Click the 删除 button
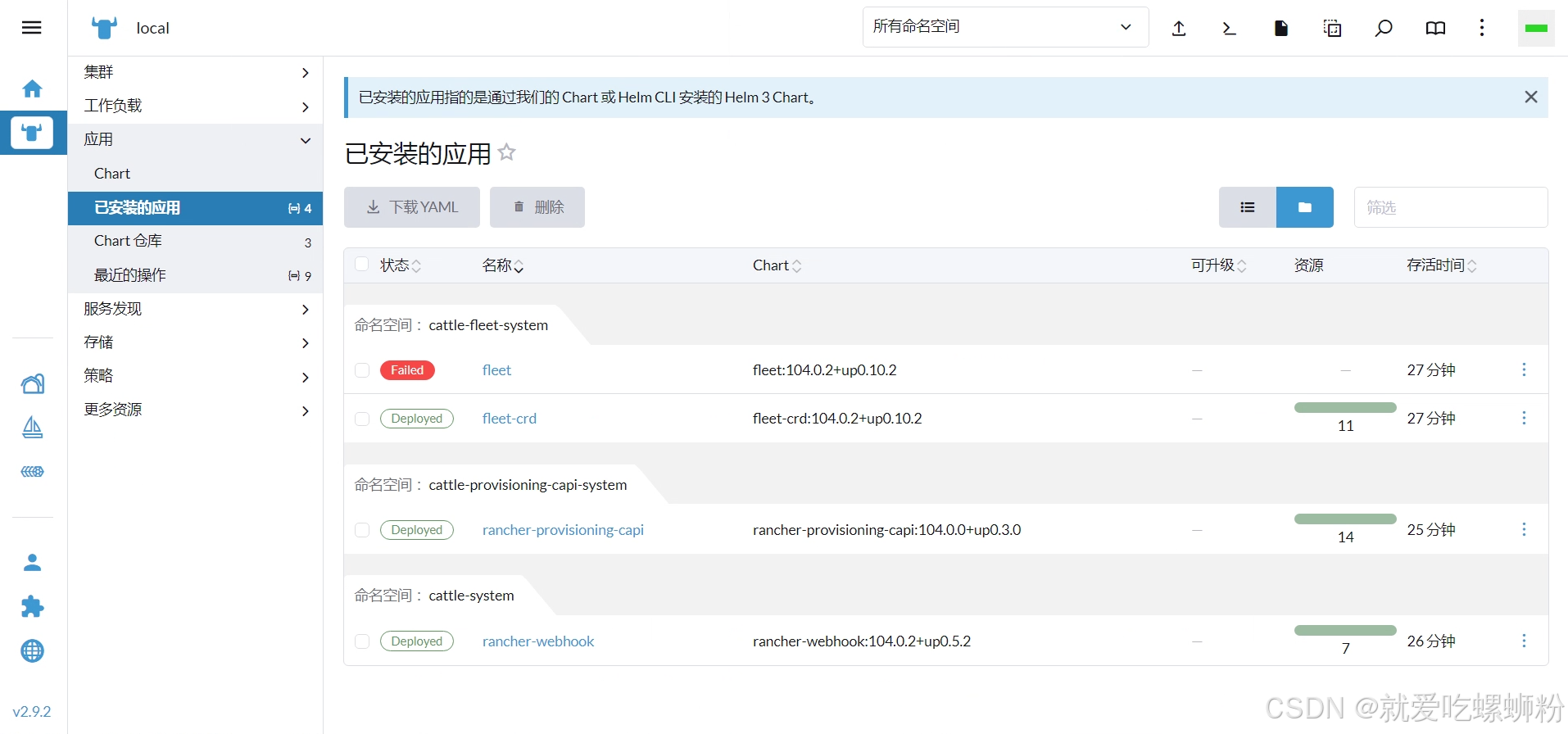Screen dimensions: 1568x734 537,207
